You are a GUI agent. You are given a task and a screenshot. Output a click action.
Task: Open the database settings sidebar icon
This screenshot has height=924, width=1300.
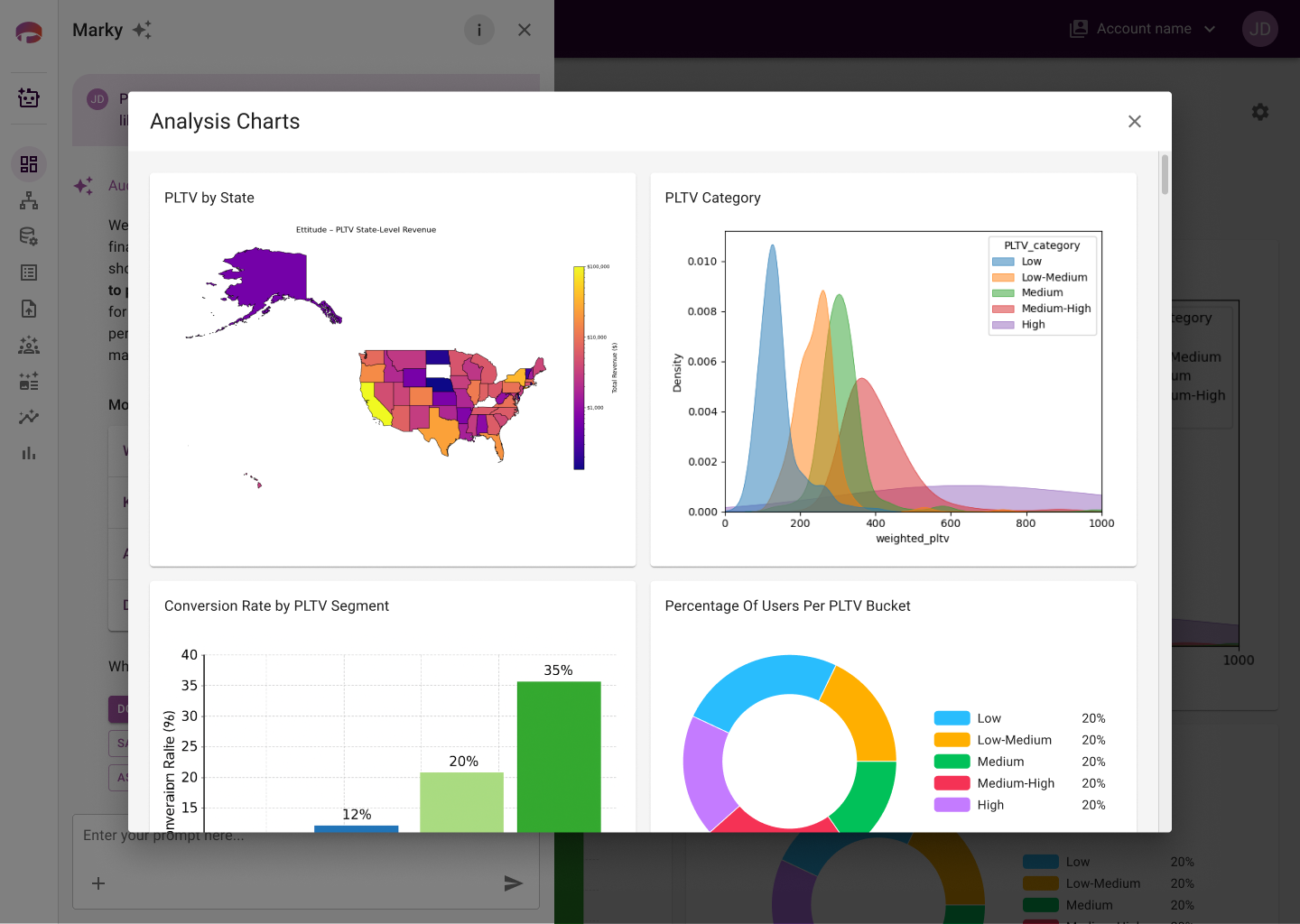[29, 236]
